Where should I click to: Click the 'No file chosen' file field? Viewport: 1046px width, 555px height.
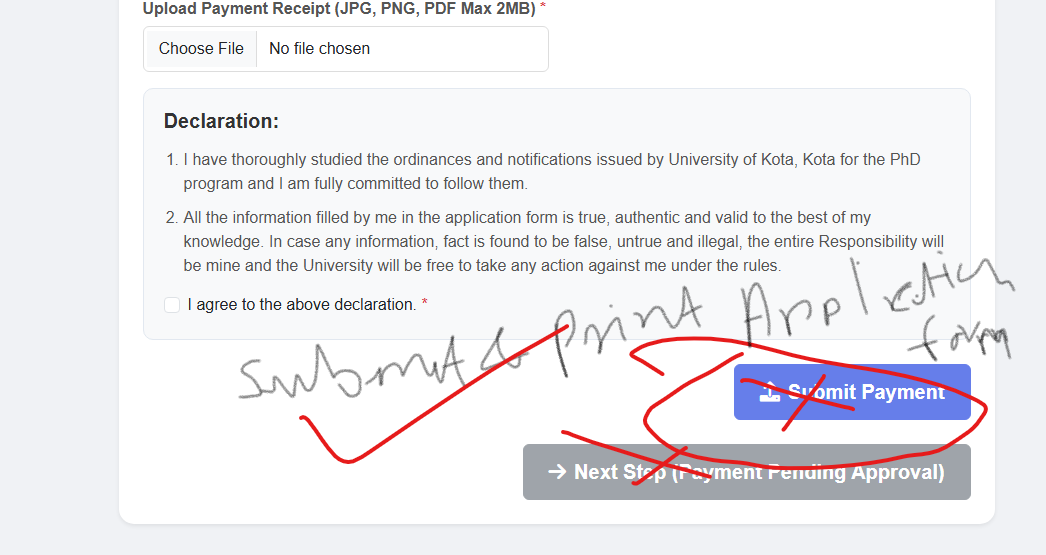[x=319, y=49]
